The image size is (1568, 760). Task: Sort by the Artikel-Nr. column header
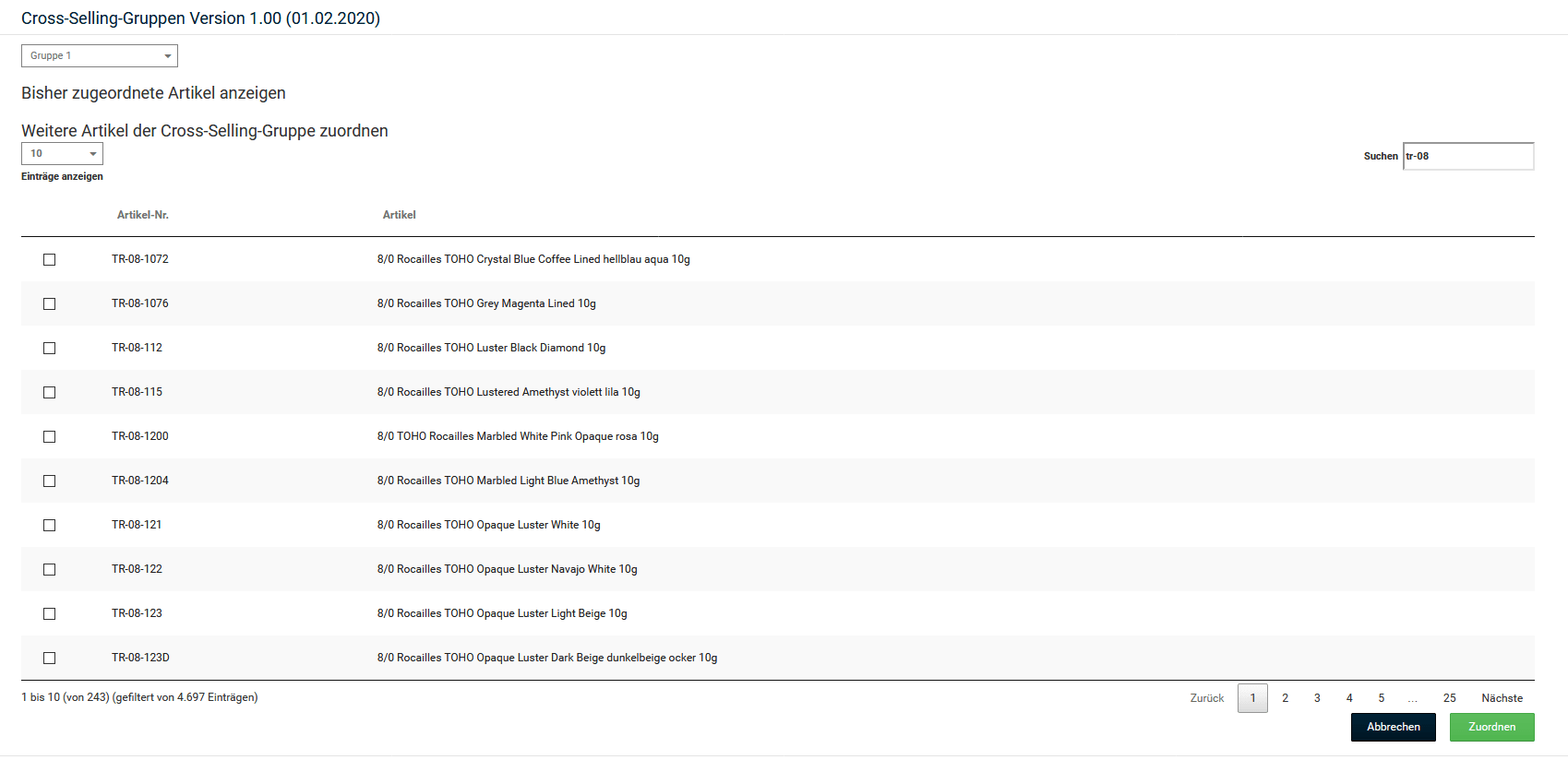point(143,215)
